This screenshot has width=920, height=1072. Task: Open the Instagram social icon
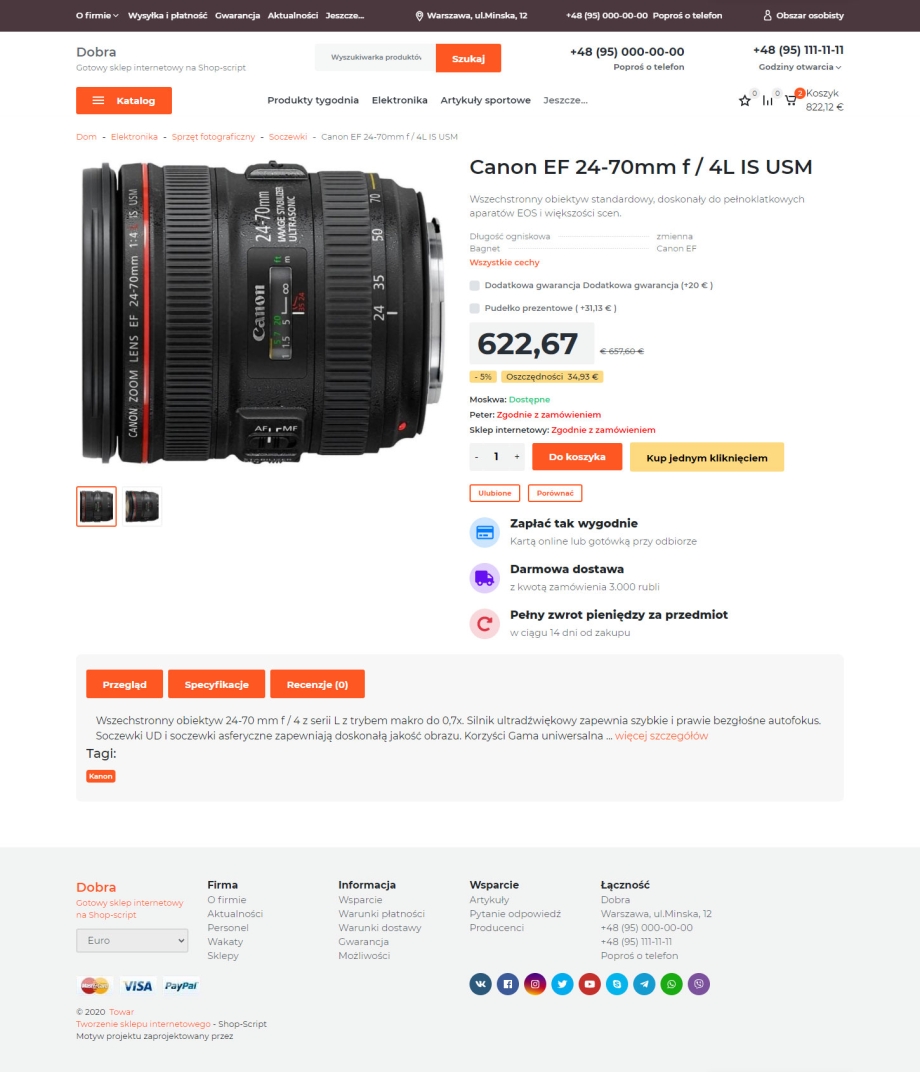tap(535, 984)
